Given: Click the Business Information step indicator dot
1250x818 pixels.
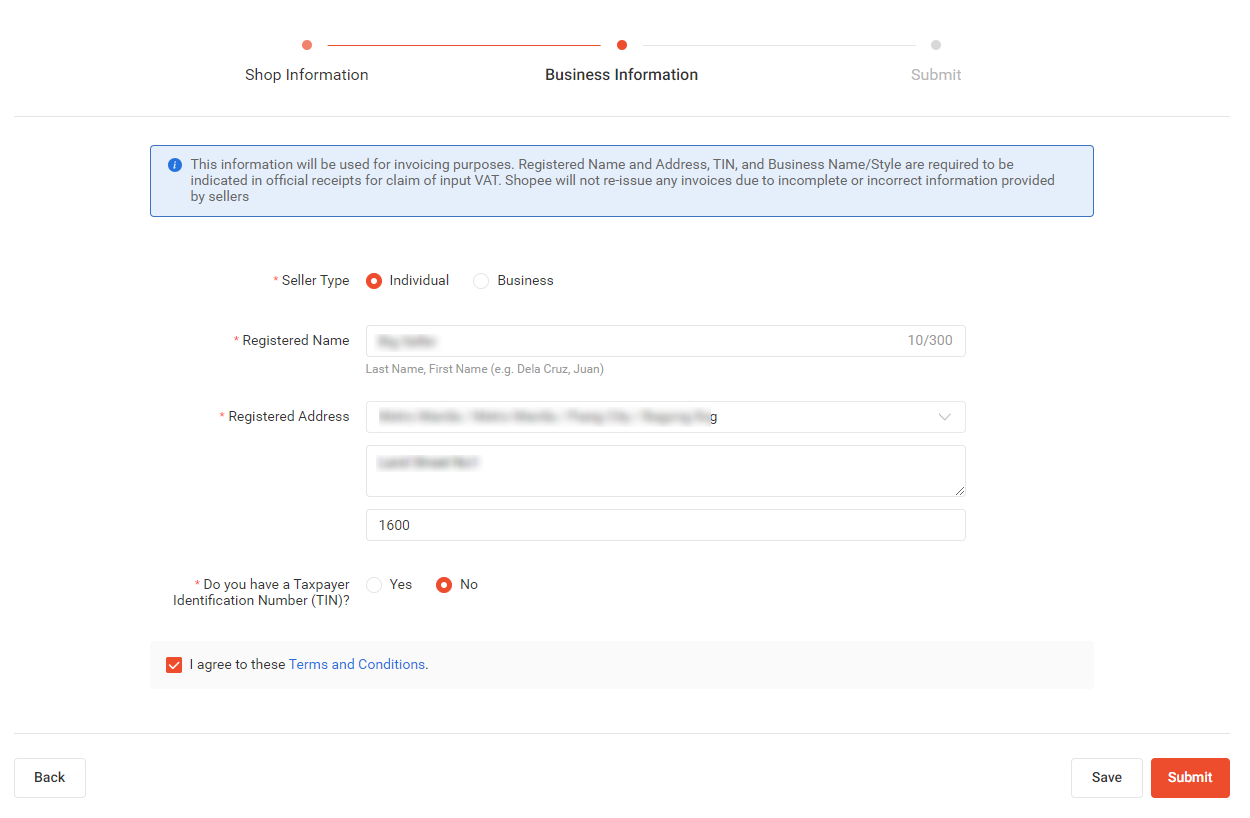Looking at the screenshot, I should pos(621,45).
